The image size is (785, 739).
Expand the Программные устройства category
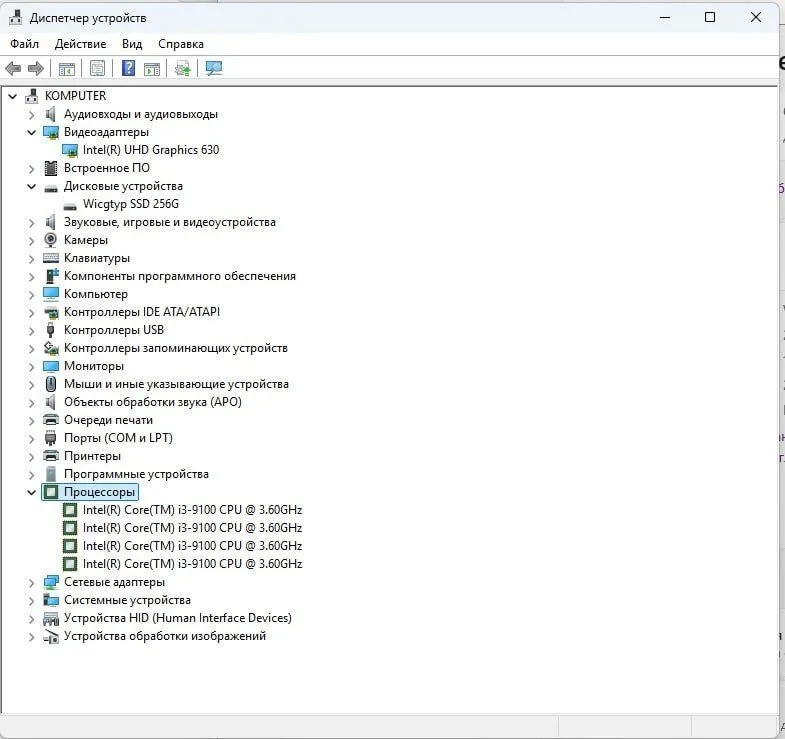point(32,475)
